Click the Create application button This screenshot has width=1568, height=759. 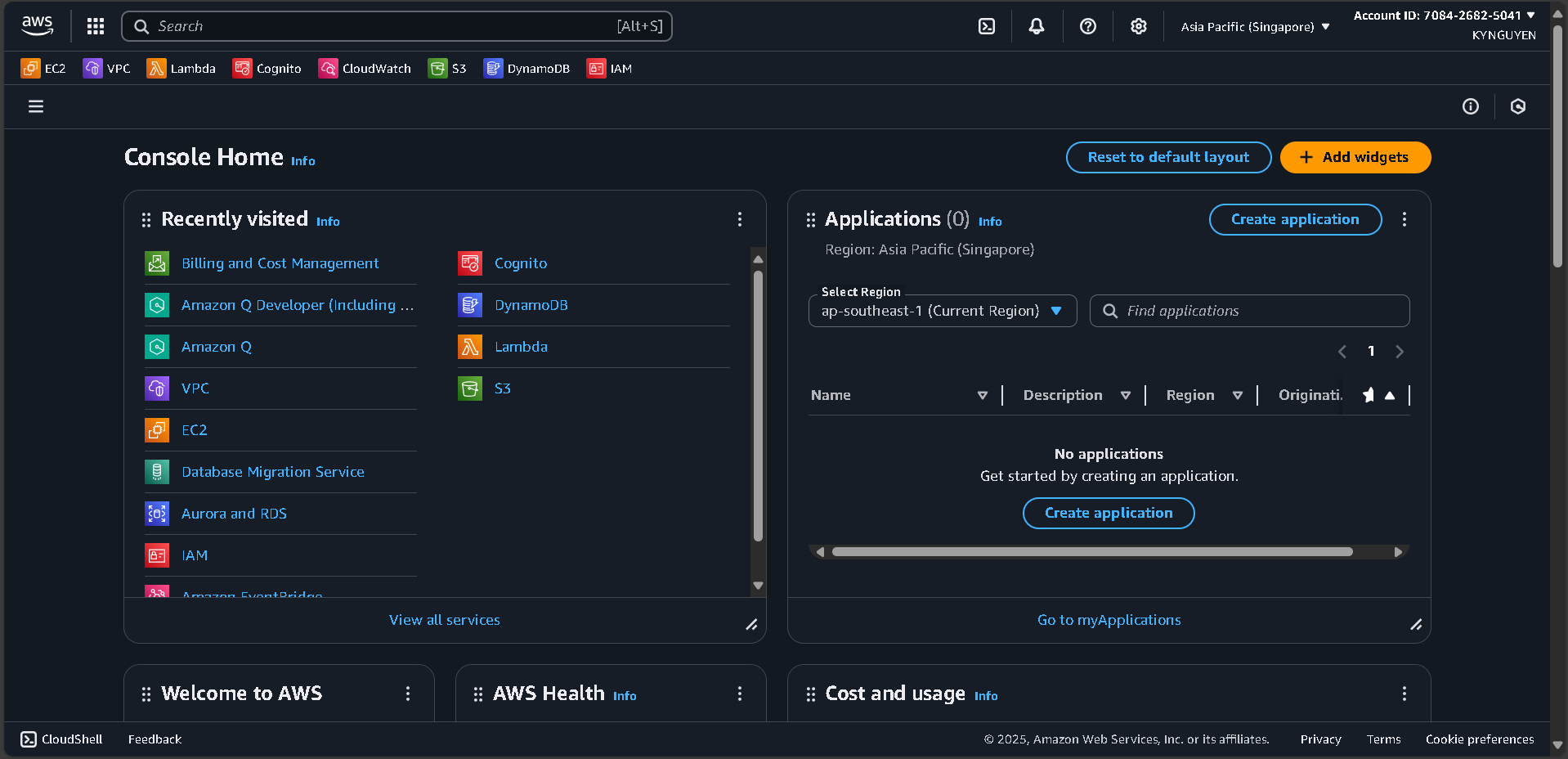click(x=1294, y=219)
